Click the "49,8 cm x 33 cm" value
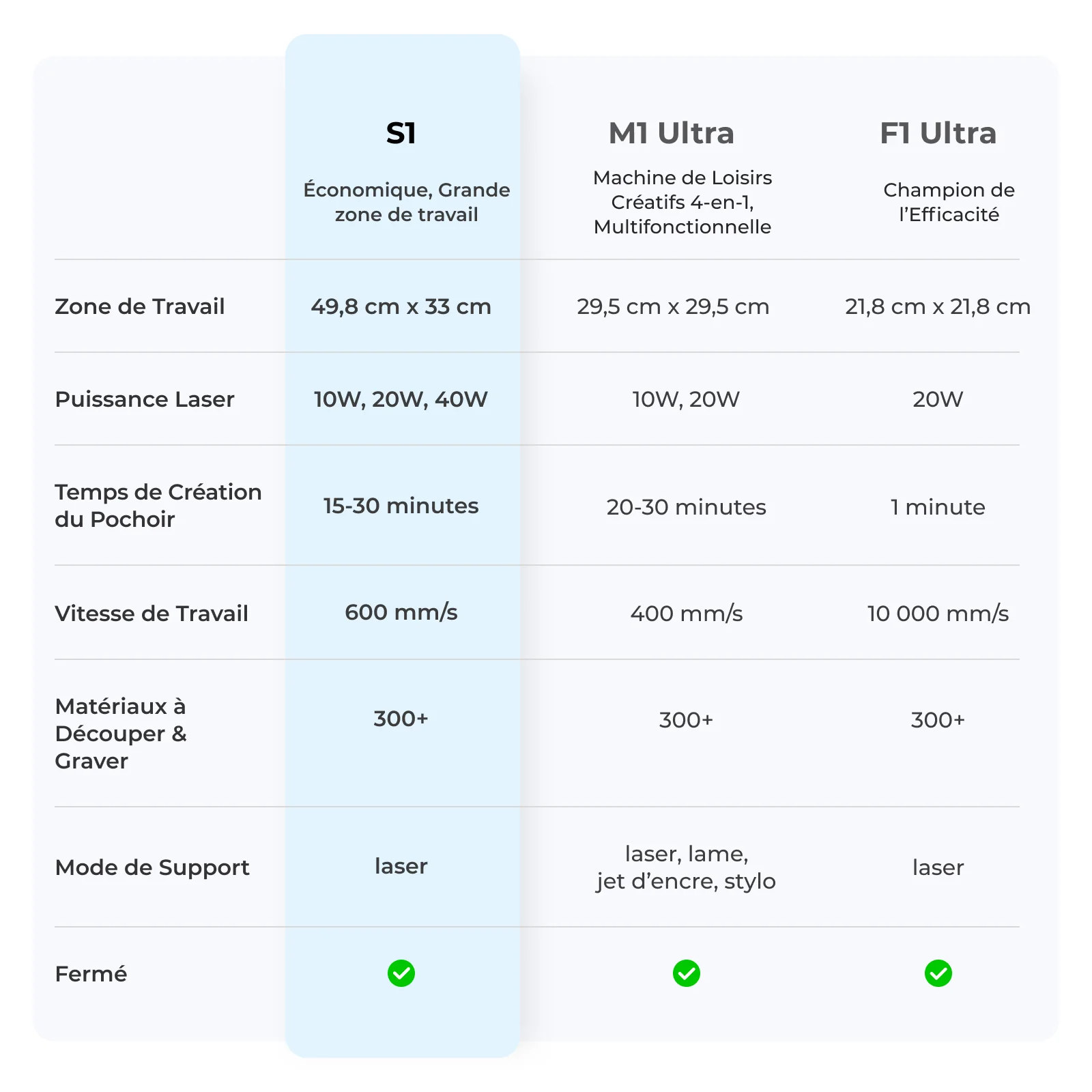The width and height of the screenshot is (1092, 1092). coord(401,306)
